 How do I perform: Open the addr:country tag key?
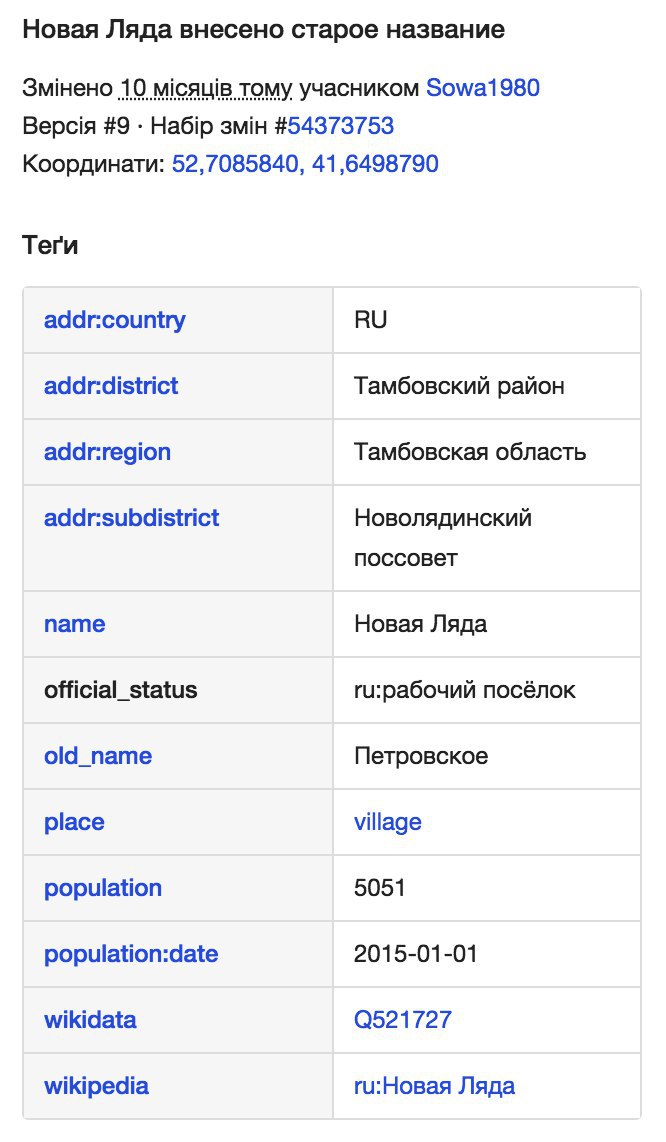[x=114, y=320]
